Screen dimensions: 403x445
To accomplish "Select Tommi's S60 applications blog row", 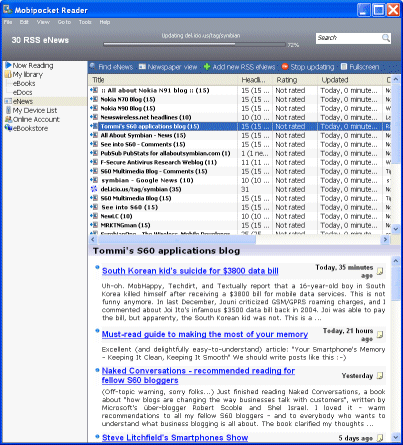I will [x=240, y=126].
